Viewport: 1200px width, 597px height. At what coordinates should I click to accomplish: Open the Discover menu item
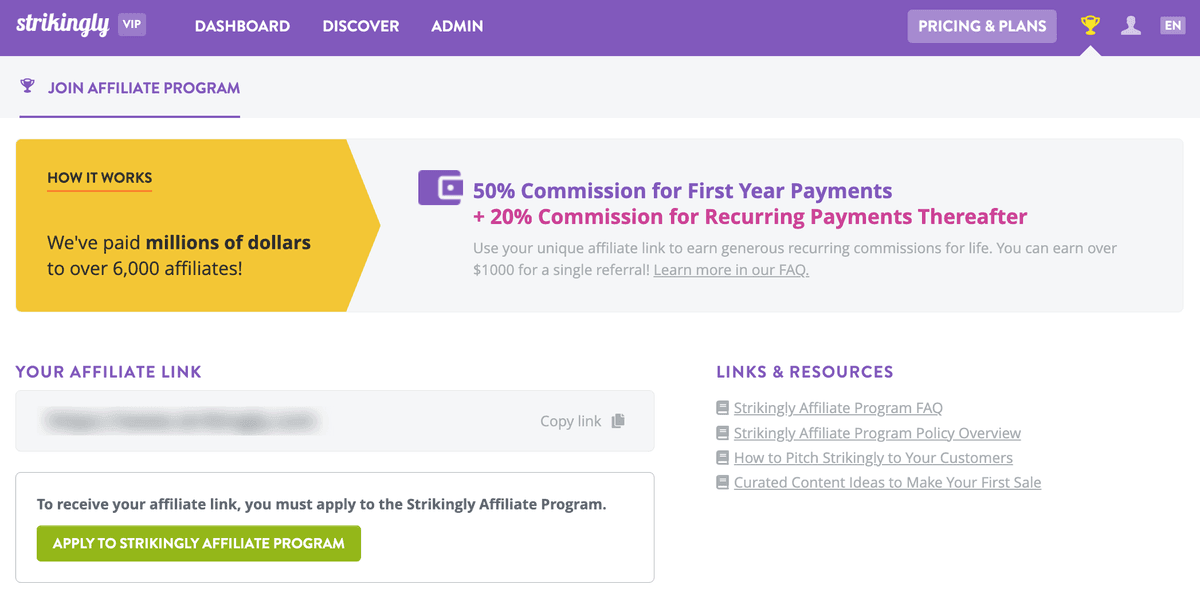[361, 26]
